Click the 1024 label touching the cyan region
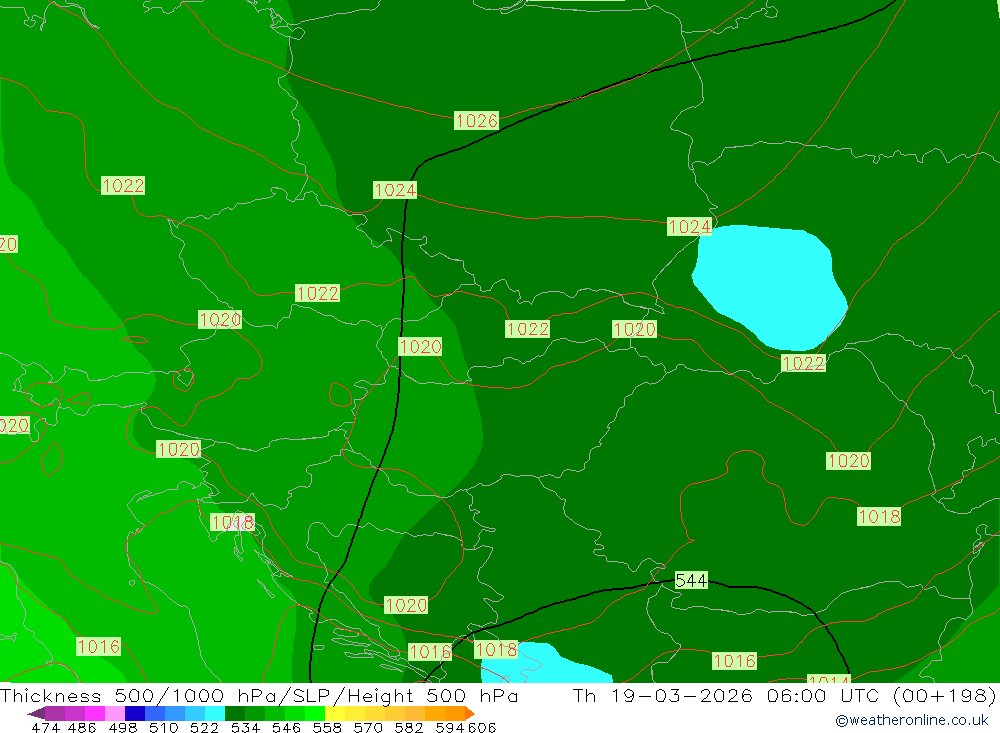The height and width of the screenshot is (733, 1000). click(689, 226)
